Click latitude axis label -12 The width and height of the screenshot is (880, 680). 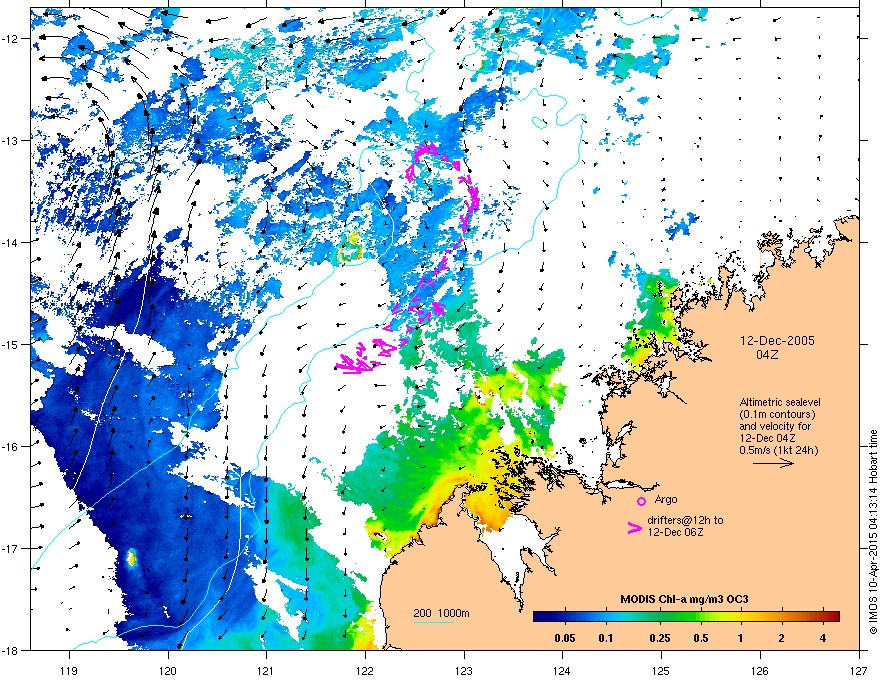pyautogui.click(x=10, y=39)
